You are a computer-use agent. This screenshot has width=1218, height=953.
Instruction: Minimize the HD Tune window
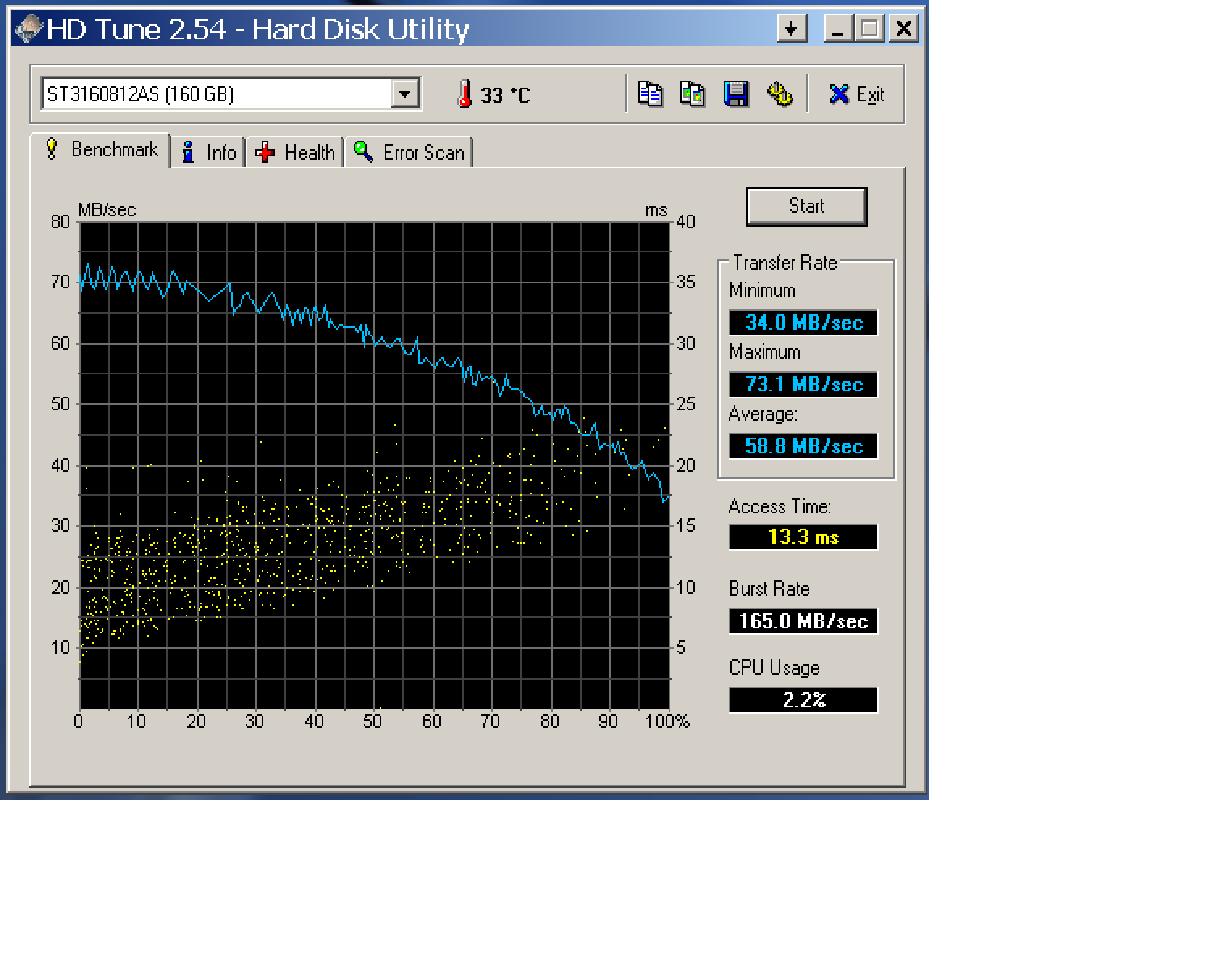(838, 29)
